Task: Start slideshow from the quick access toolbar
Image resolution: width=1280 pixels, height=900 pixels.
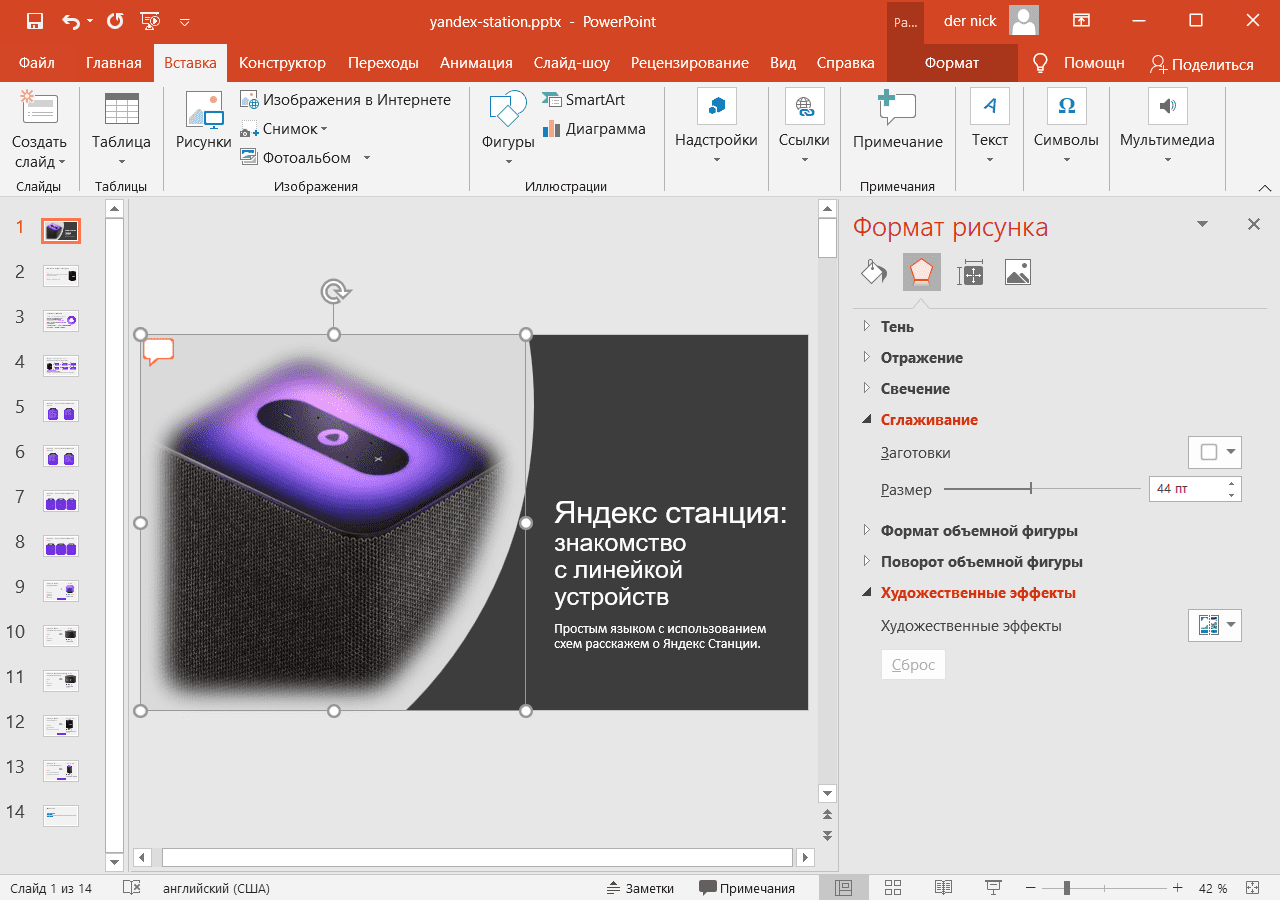Action: tap(151, 21)
